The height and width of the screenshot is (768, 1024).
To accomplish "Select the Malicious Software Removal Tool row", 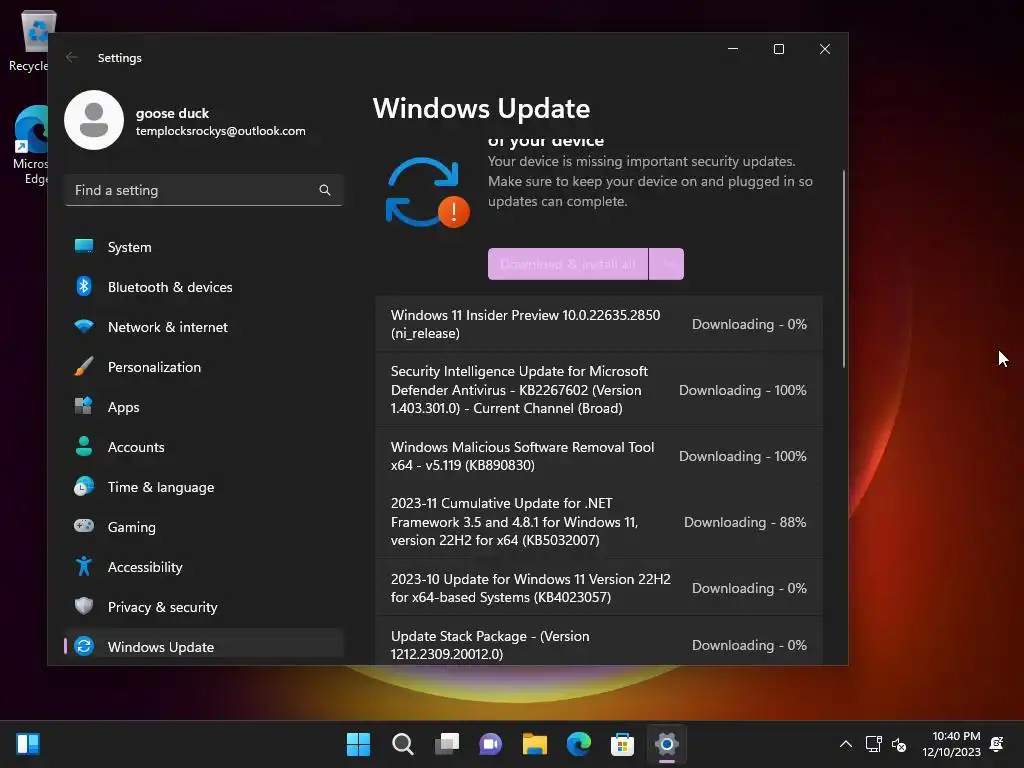I will [599, 456].
